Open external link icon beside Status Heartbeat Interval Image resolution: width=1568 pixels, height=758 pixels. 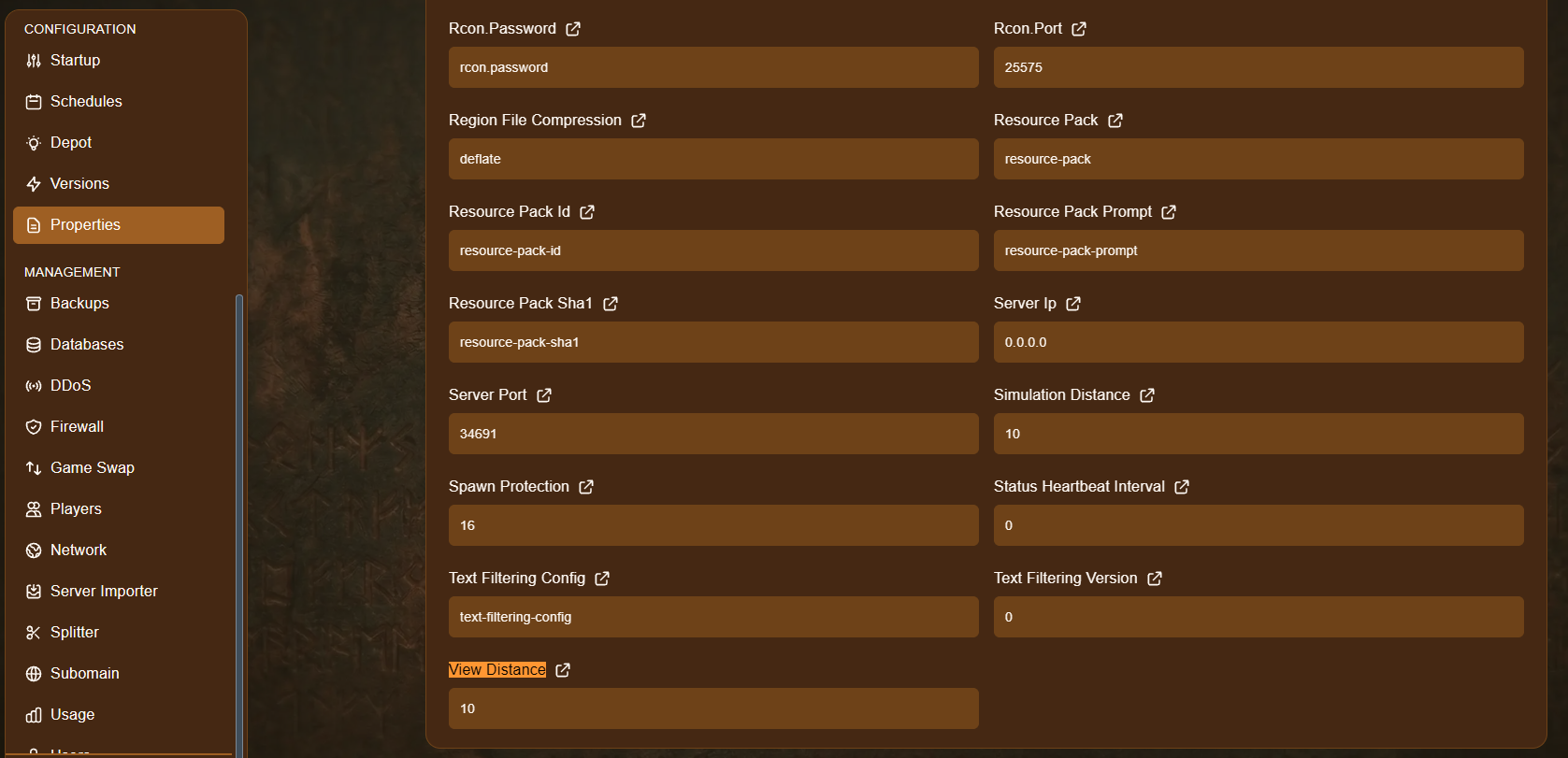(x=1182, y=487)
